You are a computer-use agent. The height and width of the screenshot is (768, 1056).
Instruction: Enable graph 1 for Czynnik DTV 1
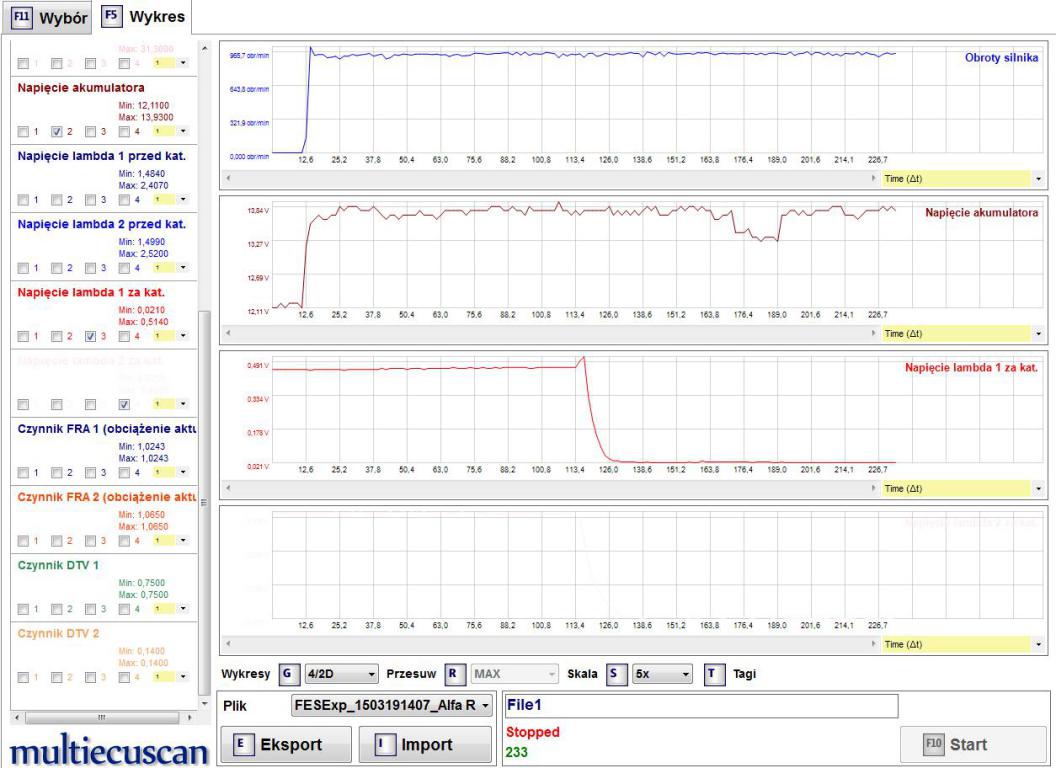coord(25,609)
